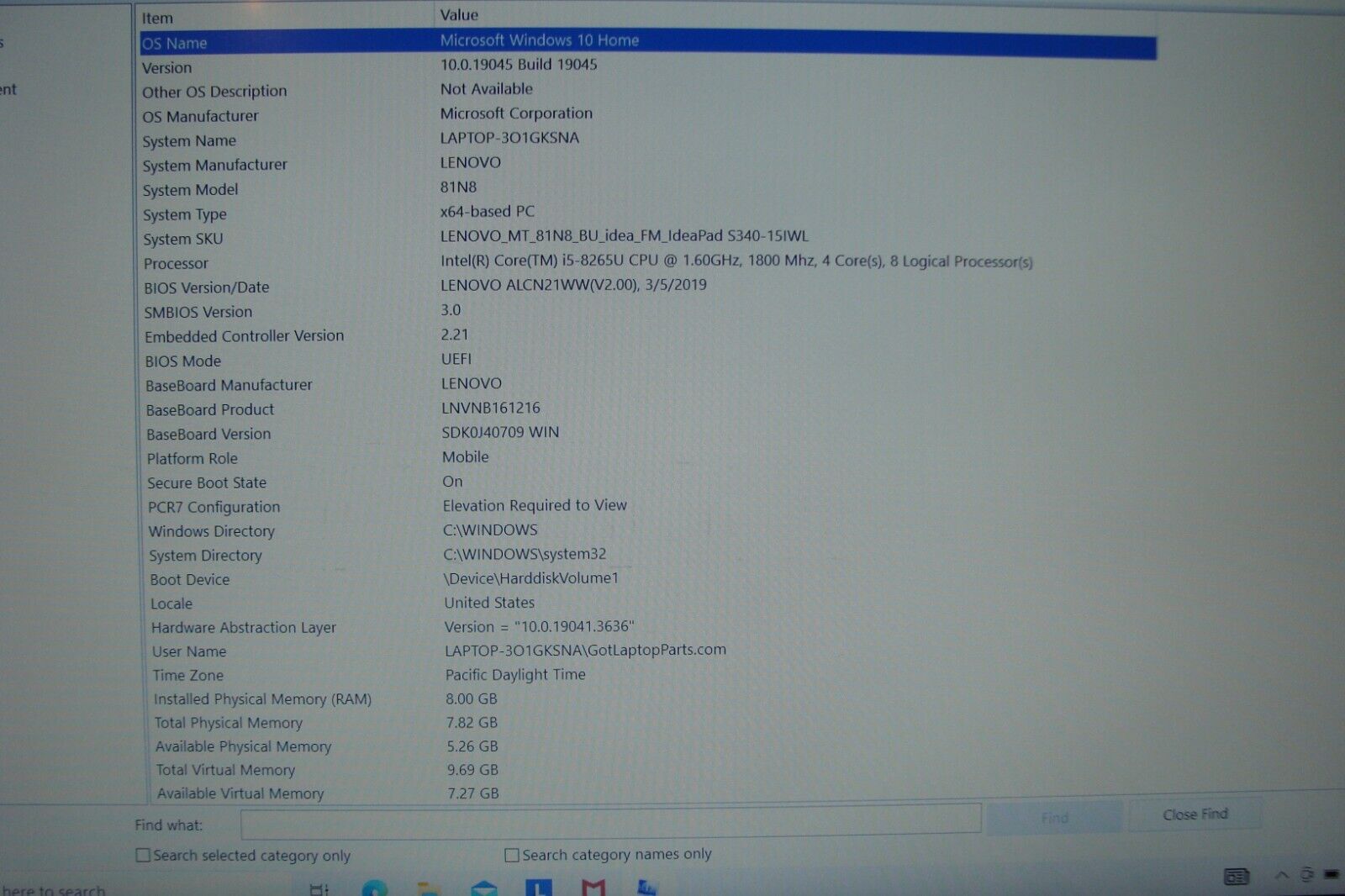Click the Item column header
The width and height of the screenshot is (1345, 896).
[x=284, y=18]
